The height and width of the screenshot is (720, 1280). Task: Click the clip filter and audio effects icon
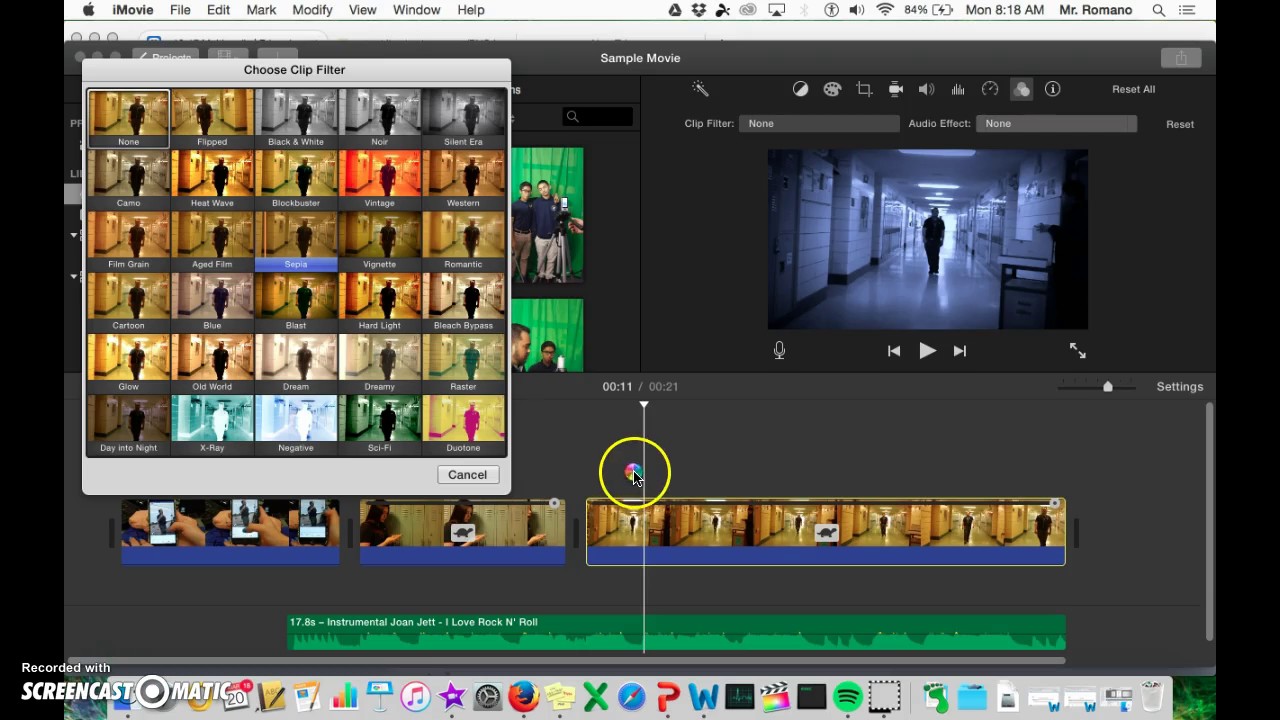(x=1021, y=89)
